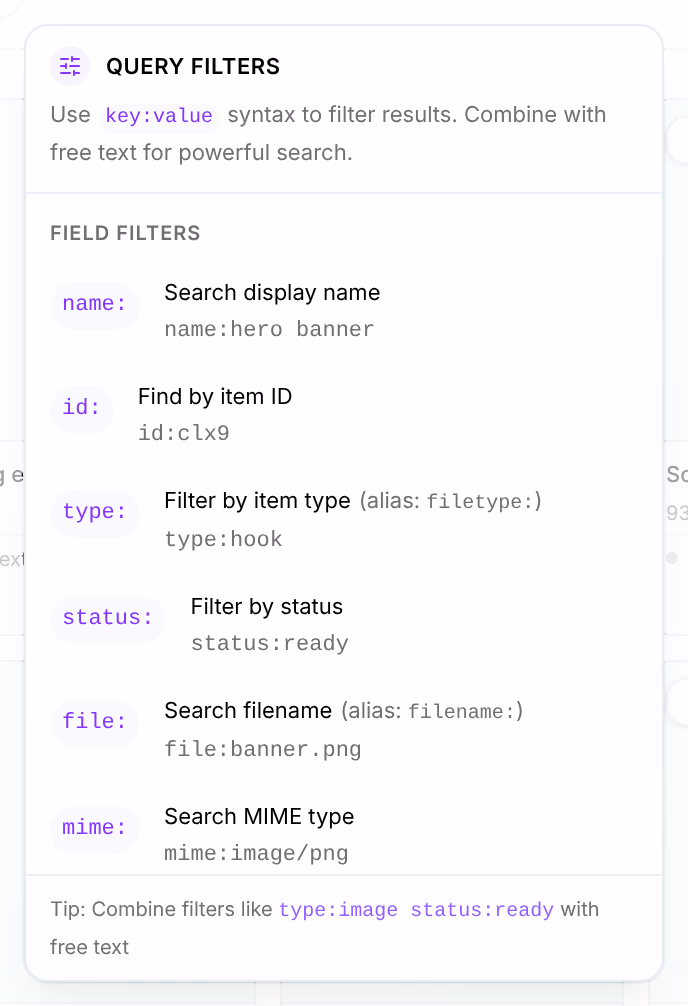This screenshot has height=1006, width=688.
Task: Choose the mime: filter chip
Action: 94,828
